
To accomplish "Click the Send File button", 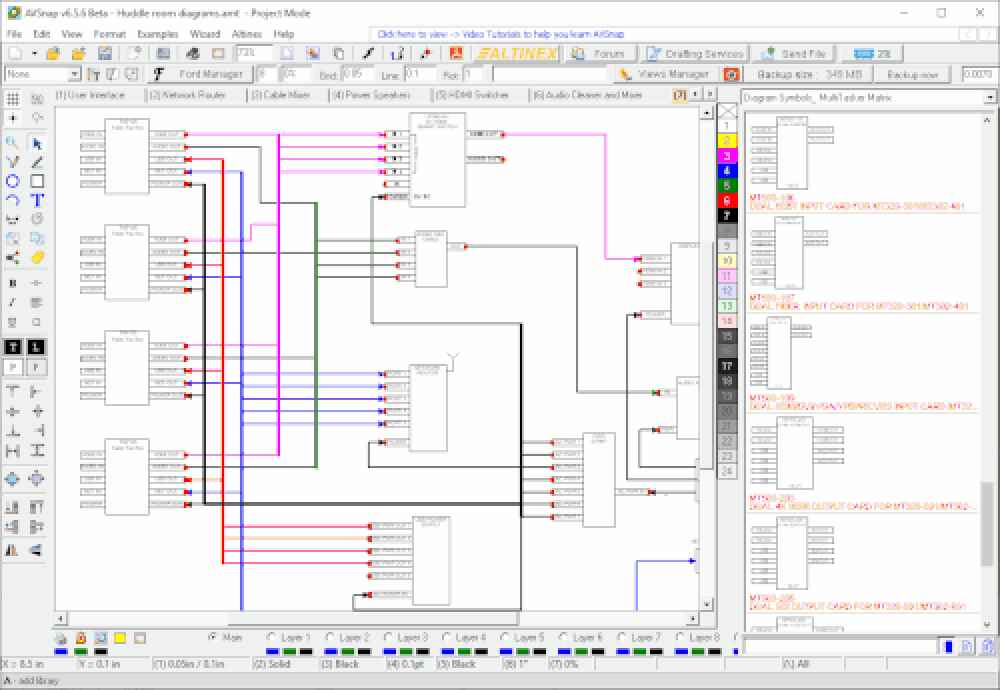I will (794, 54).
